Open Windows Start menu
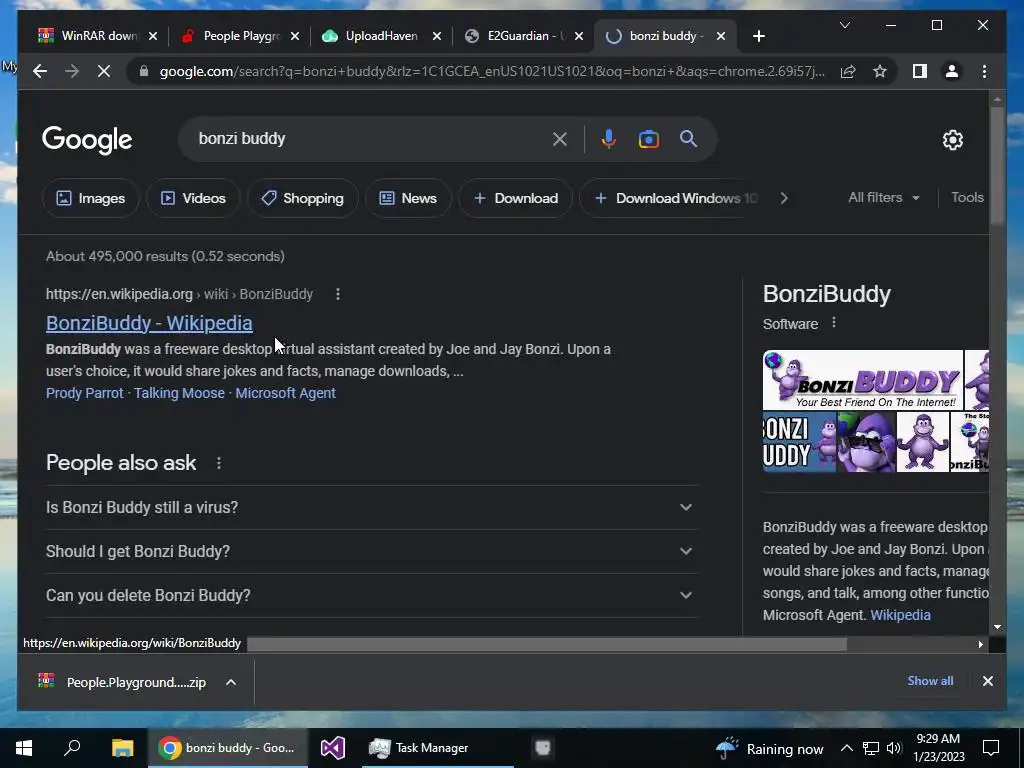The image size is (1024, 768). click(24, 748)
